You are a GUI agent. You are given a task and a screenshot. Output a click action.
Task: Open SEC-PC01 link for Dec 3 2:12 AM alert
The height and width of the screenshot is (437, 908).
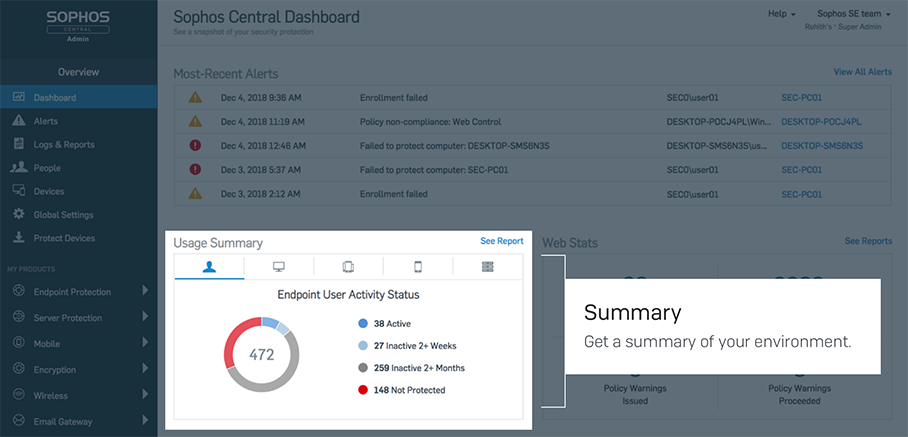[801, 193]
